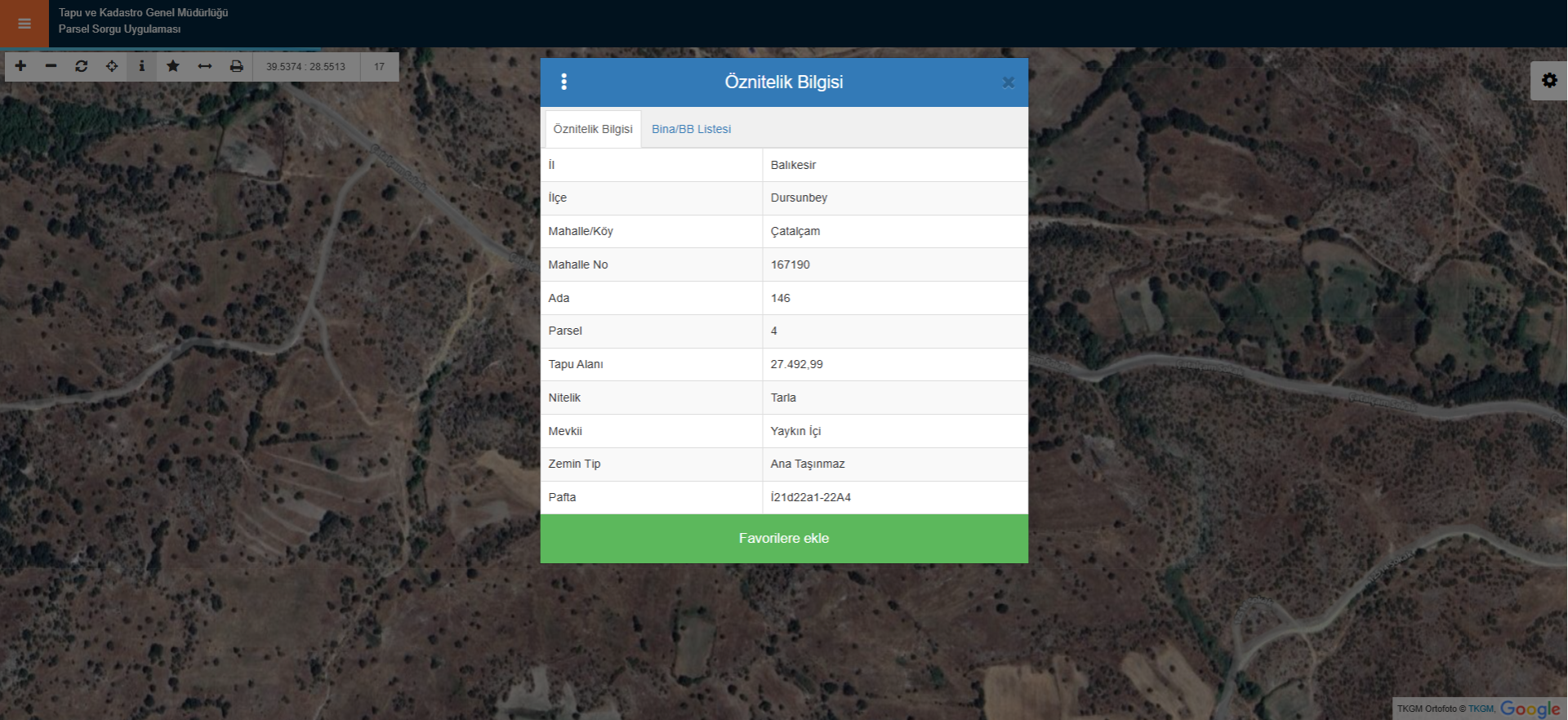
Task: Click the Google logo on map
Action: click(1530, 709)
